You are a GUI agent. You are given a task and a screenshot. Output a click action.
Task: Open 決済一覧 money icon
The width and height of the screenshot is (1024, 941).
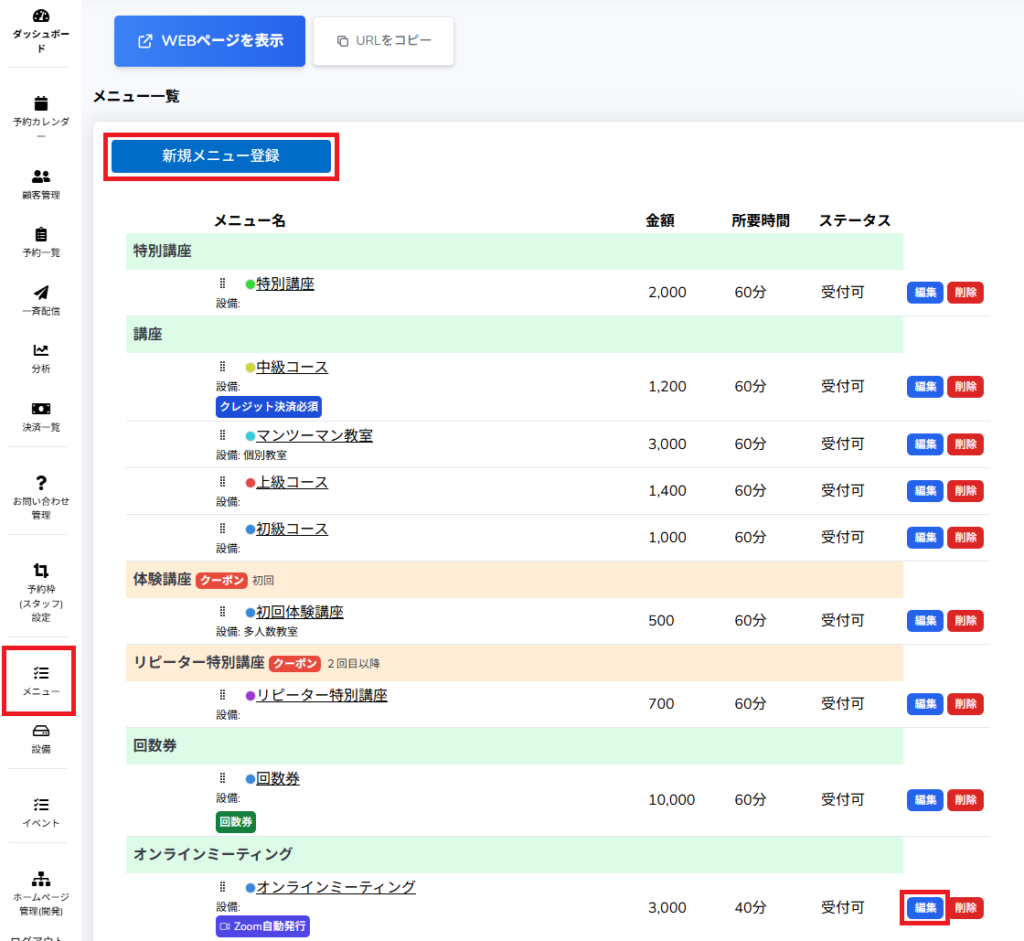[x=41, y=409]
